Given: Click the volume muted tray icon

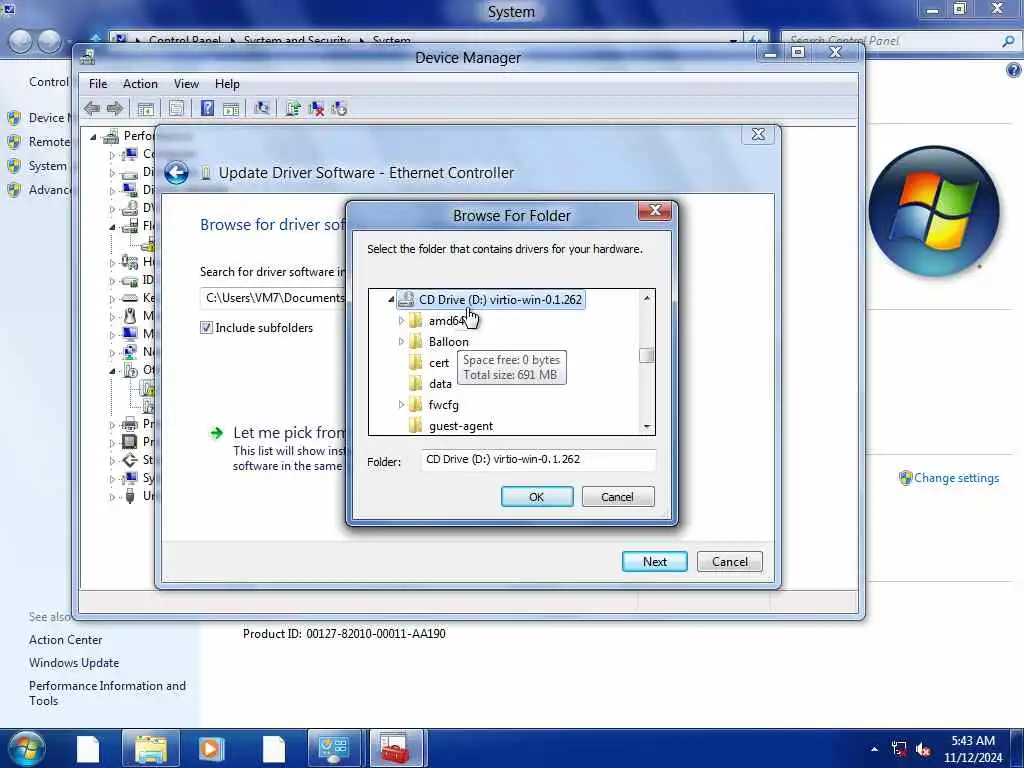Looking at the screenshot, I should 923,749.
